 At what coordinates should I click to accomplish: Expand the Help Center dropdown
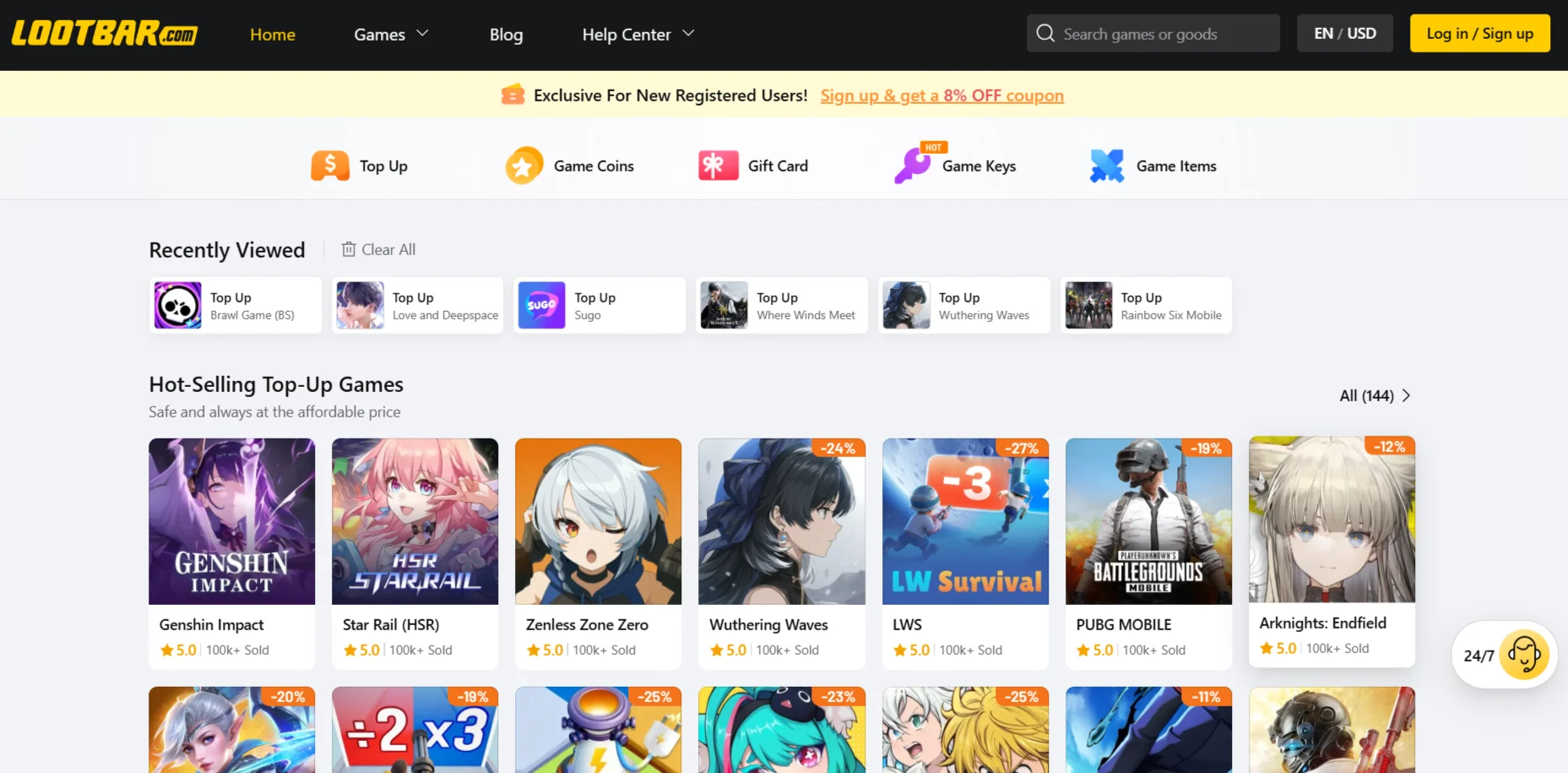coord(638,35)
